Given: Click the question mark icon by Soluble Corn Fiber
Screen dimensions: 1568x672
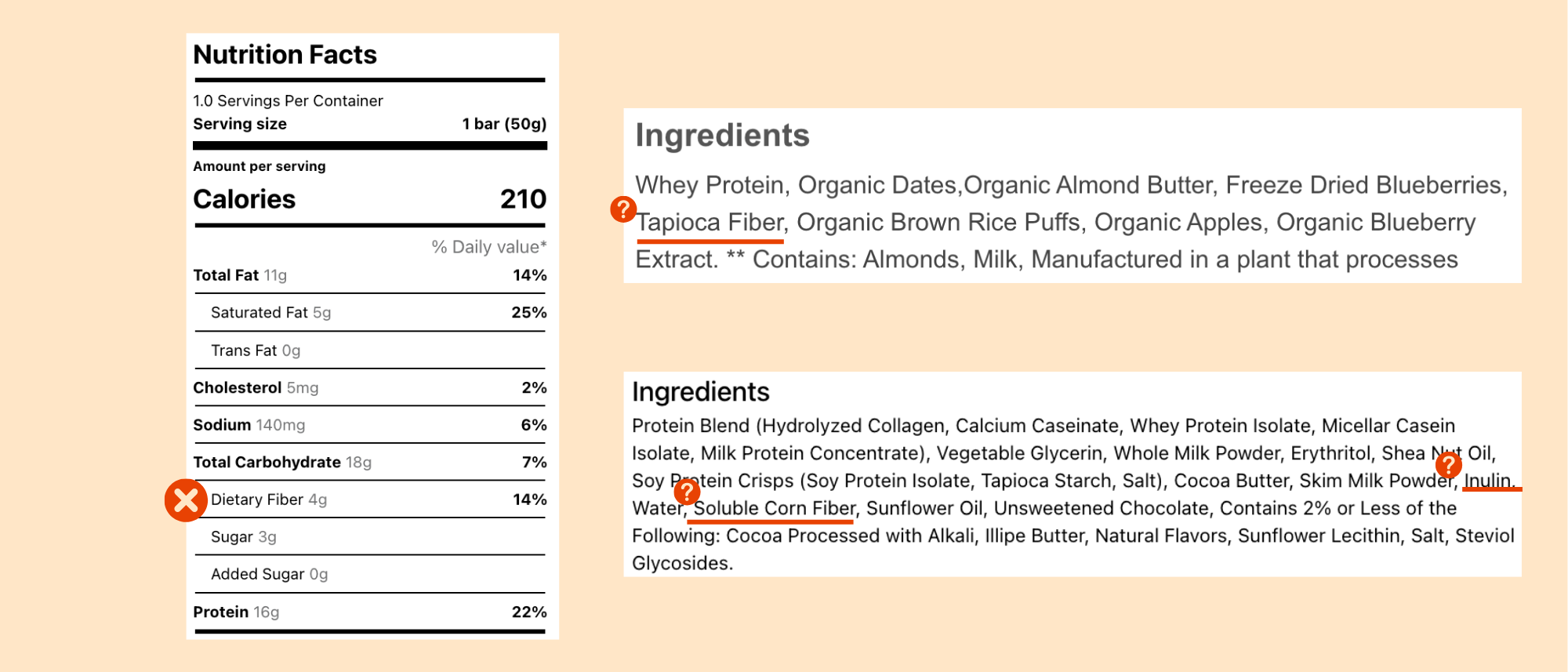Looking at the screenshot, I should 687,492.
